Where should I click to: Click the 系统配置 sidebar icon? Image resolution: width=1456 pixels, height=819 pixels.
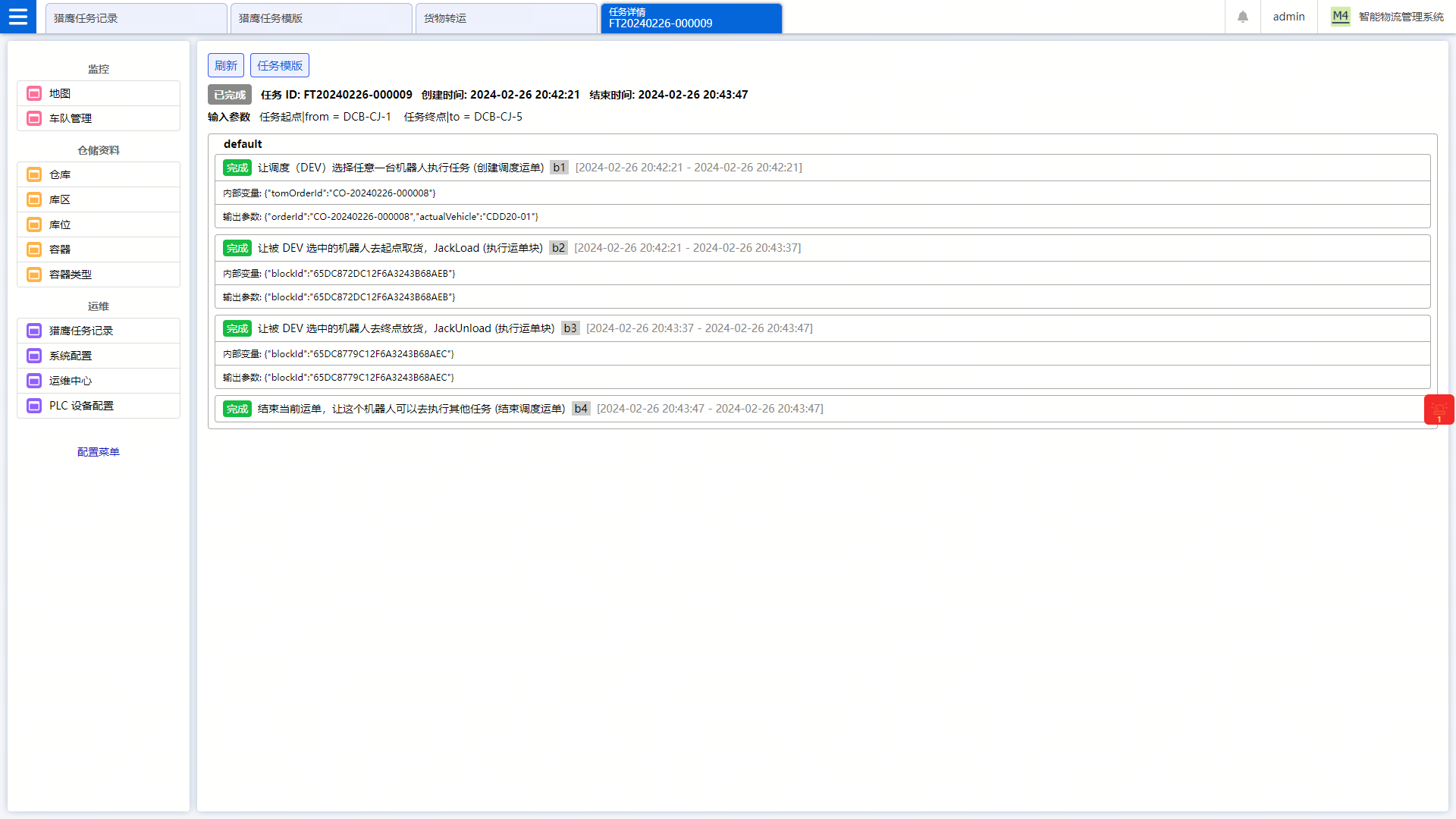pos(34,356)
